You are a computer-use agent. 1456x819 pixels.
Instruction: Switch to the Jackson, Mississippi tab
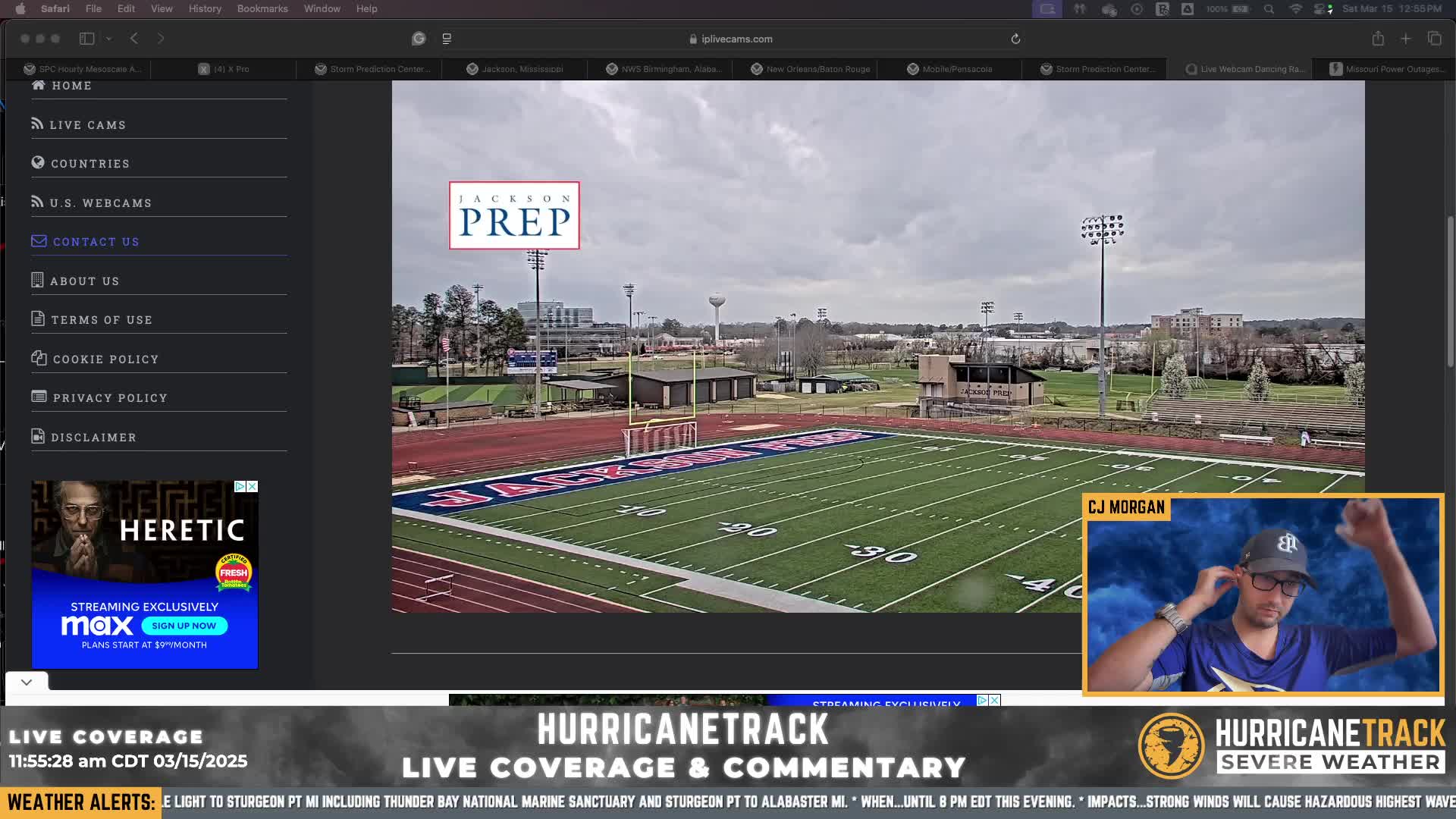point(514,69)
